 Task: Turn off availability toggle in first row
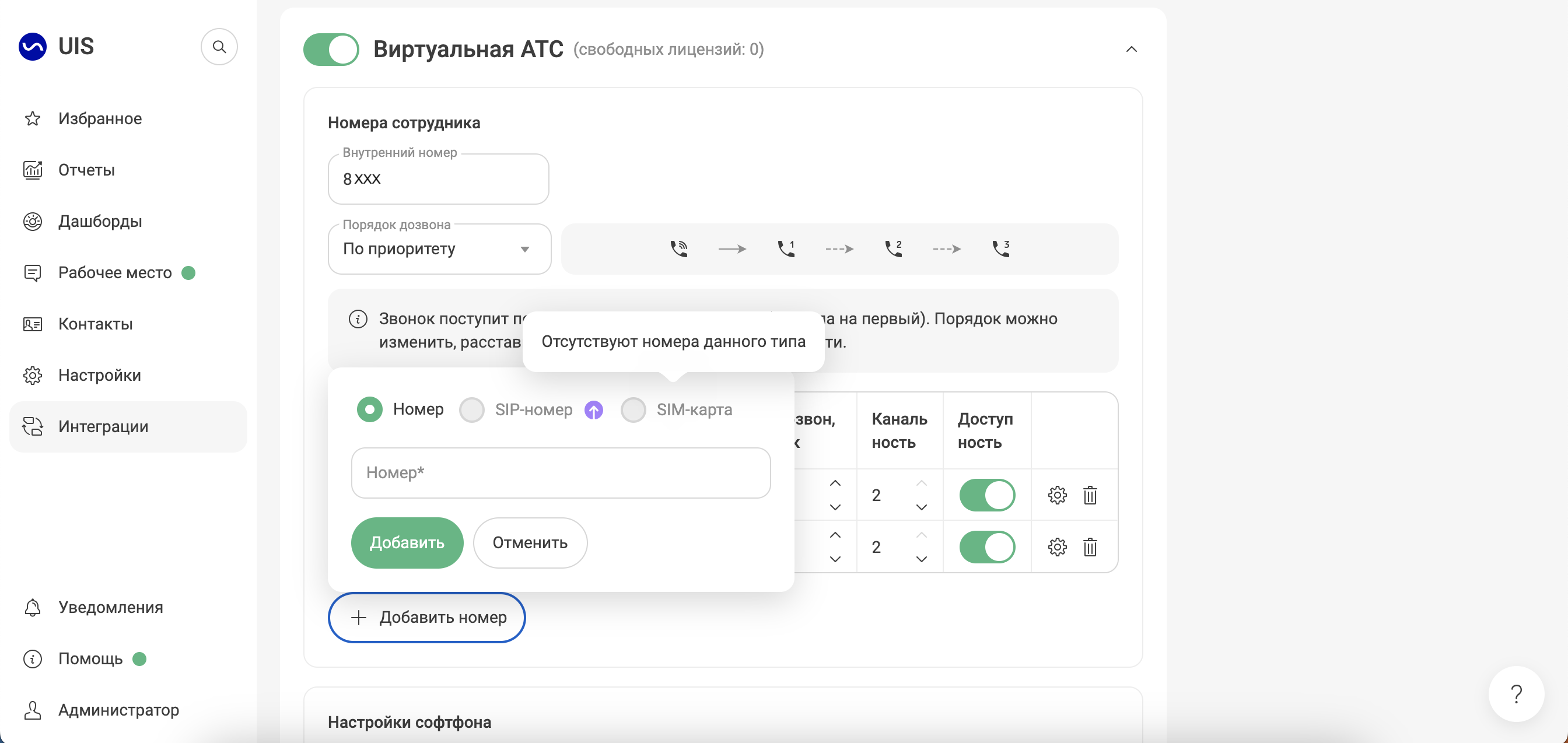[x=986, y=495]
